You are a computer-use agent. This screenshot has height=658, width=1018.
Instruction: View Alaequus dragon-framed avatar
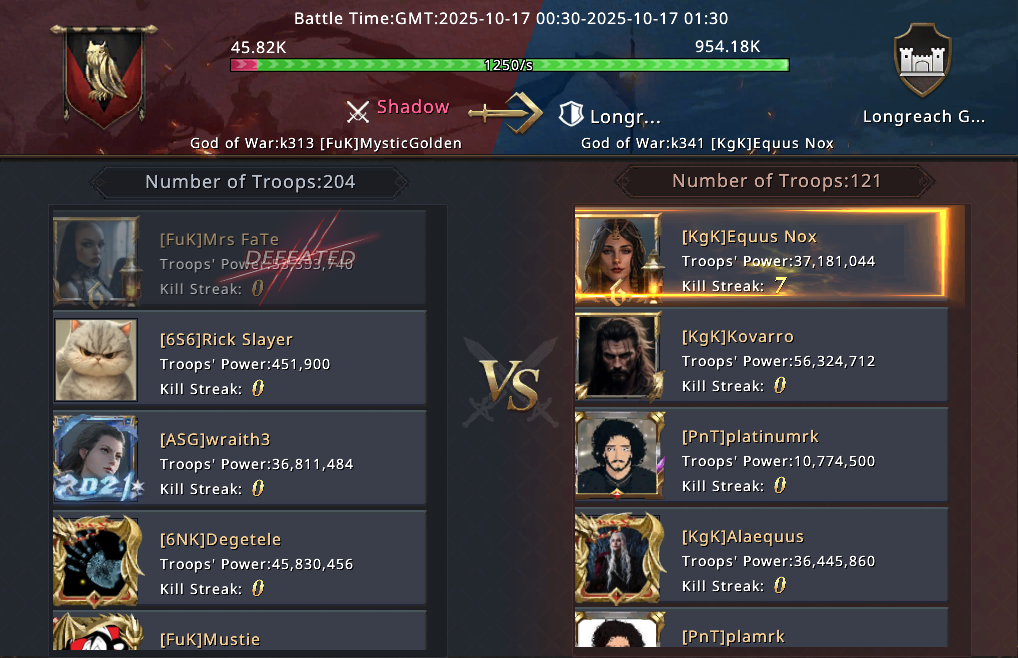(x=619, y=557)
